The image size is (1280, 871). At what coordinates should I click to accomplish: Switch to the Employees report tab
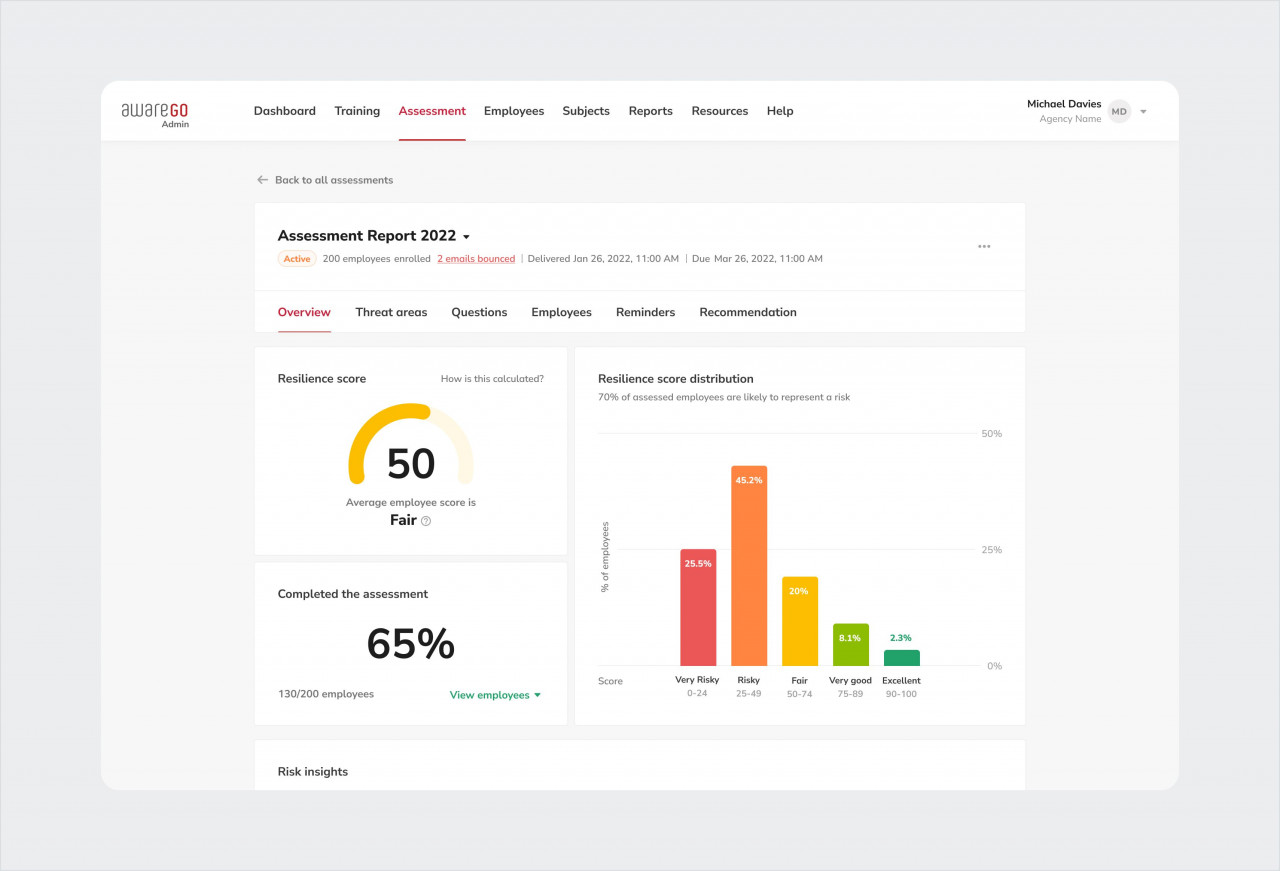[561, 312]
